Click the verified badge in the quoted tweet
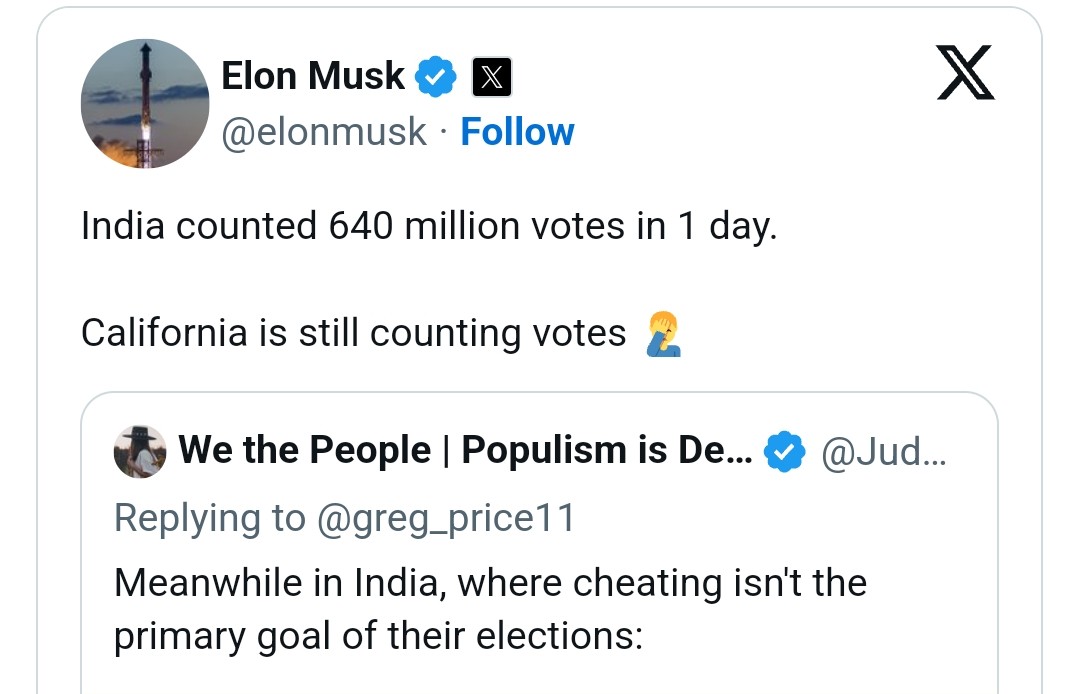 [x=785, y=451]
